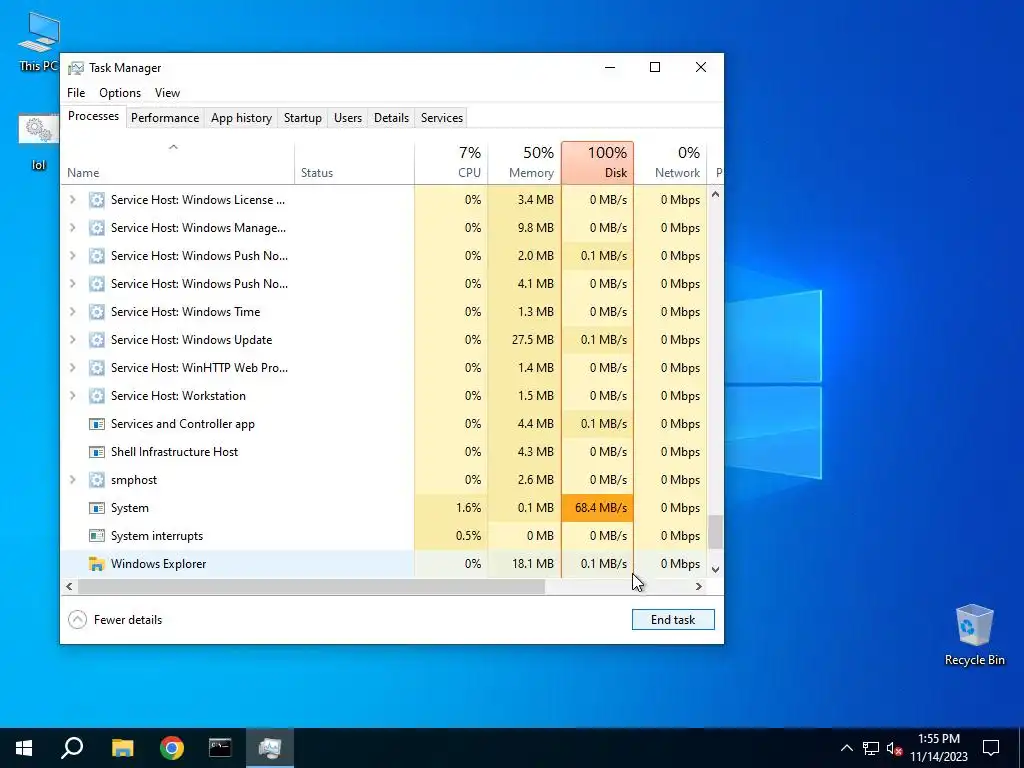Open the File menu
Image resolution: width=1024 pixels, height=768 pixels.
[x=76, y=93]
